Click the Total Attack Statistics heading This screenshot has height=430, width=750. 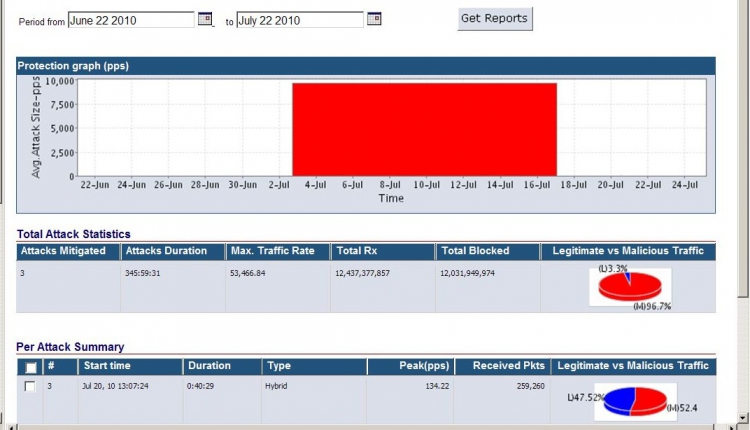(x=74, y=234)
